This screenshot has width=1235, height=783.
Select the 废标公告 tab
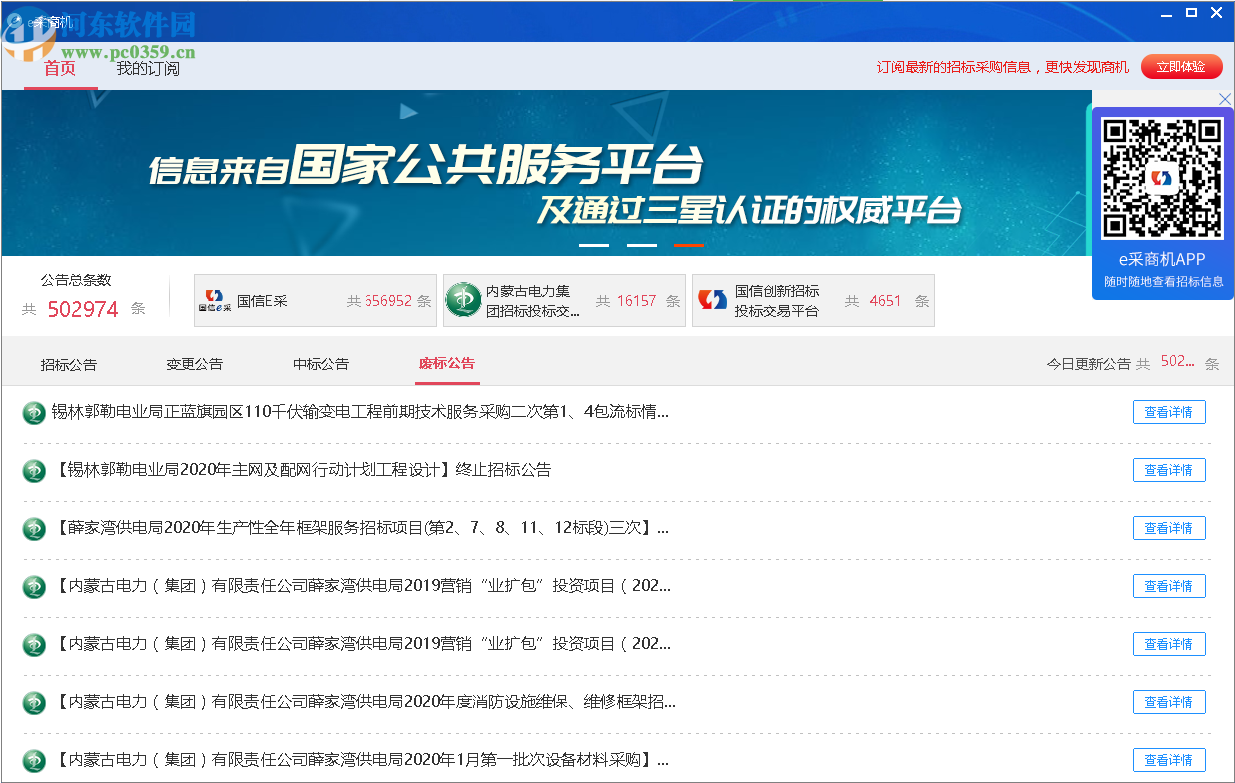click(447, 363)
